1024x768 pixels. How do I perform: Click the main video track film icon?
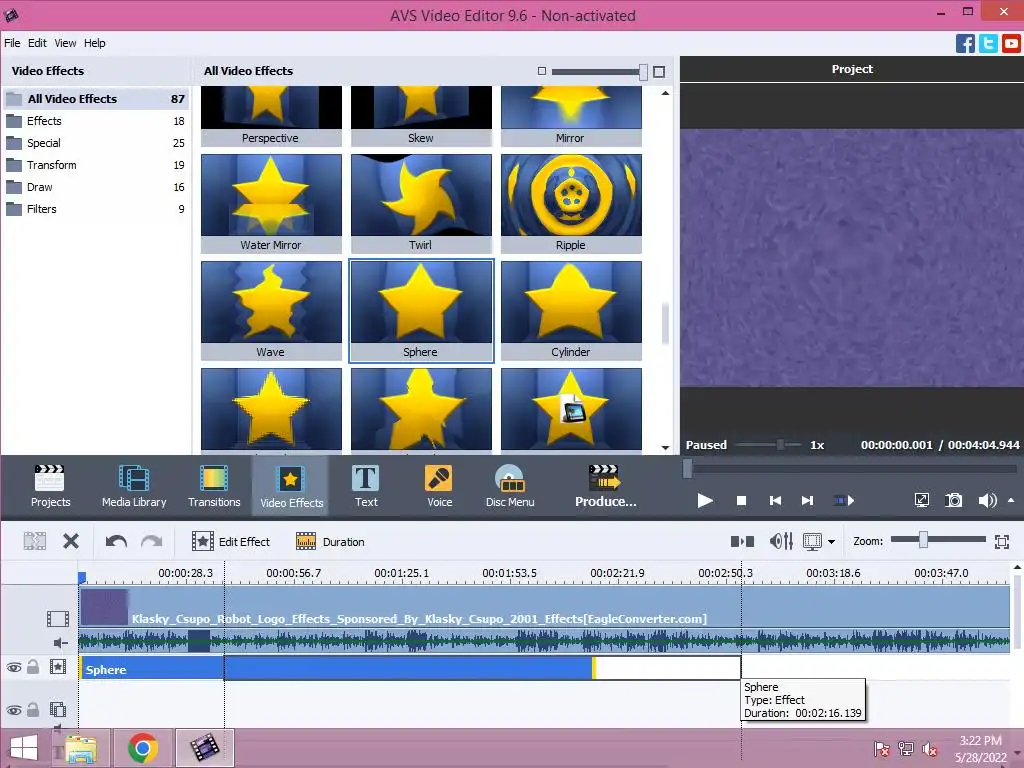[57, 618]
